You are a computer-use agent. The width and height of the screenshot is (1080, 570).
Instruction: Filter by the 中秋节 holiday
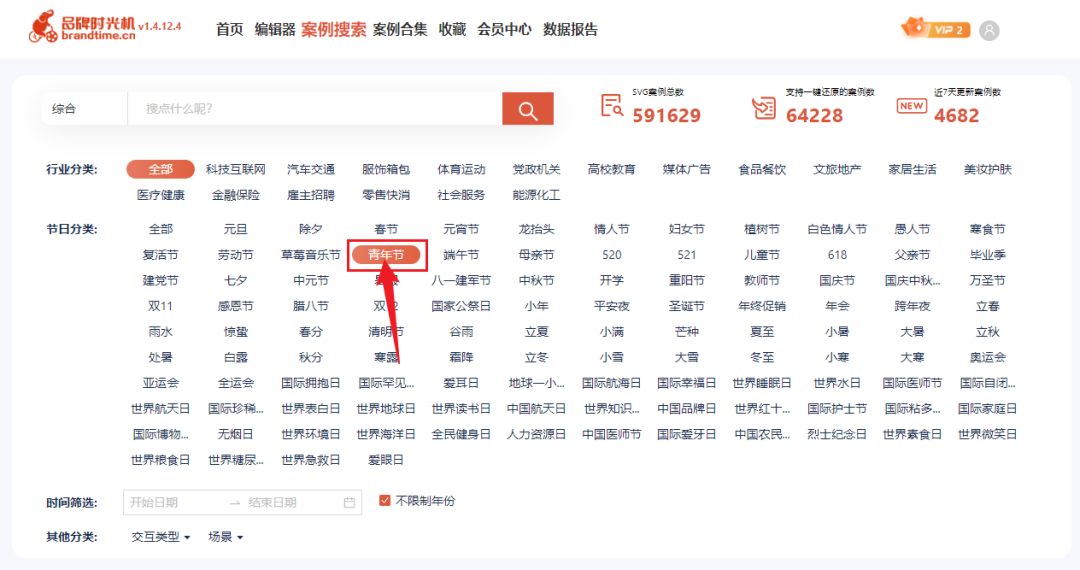click(x=537, y=280)
